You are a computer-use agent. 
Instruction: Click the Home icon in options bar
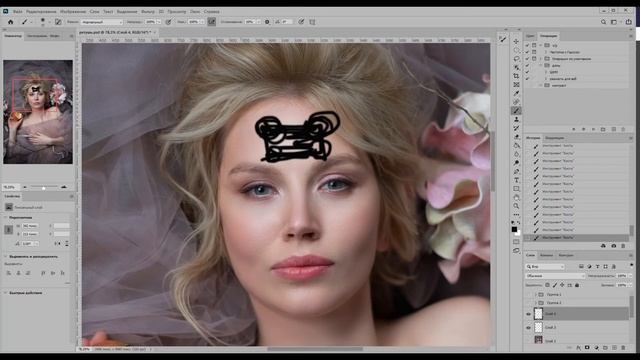[11, 22]
